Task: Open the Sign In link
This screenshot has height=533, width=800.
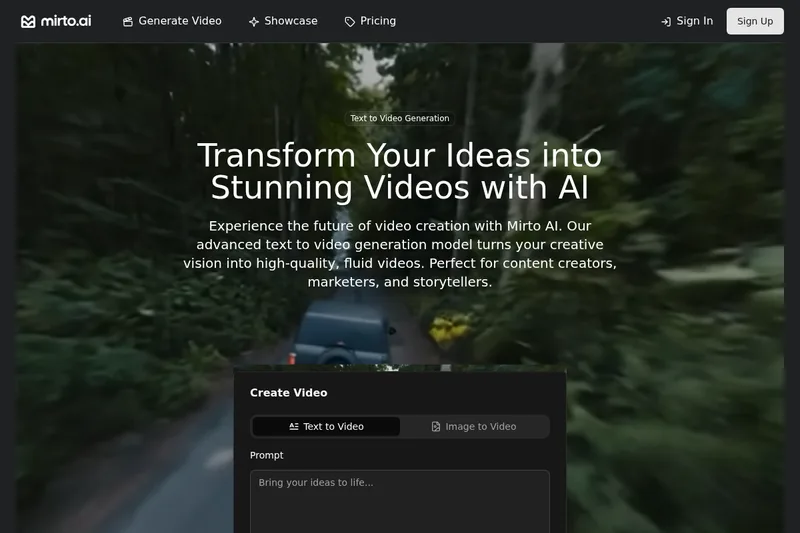Action: (687, 21)
